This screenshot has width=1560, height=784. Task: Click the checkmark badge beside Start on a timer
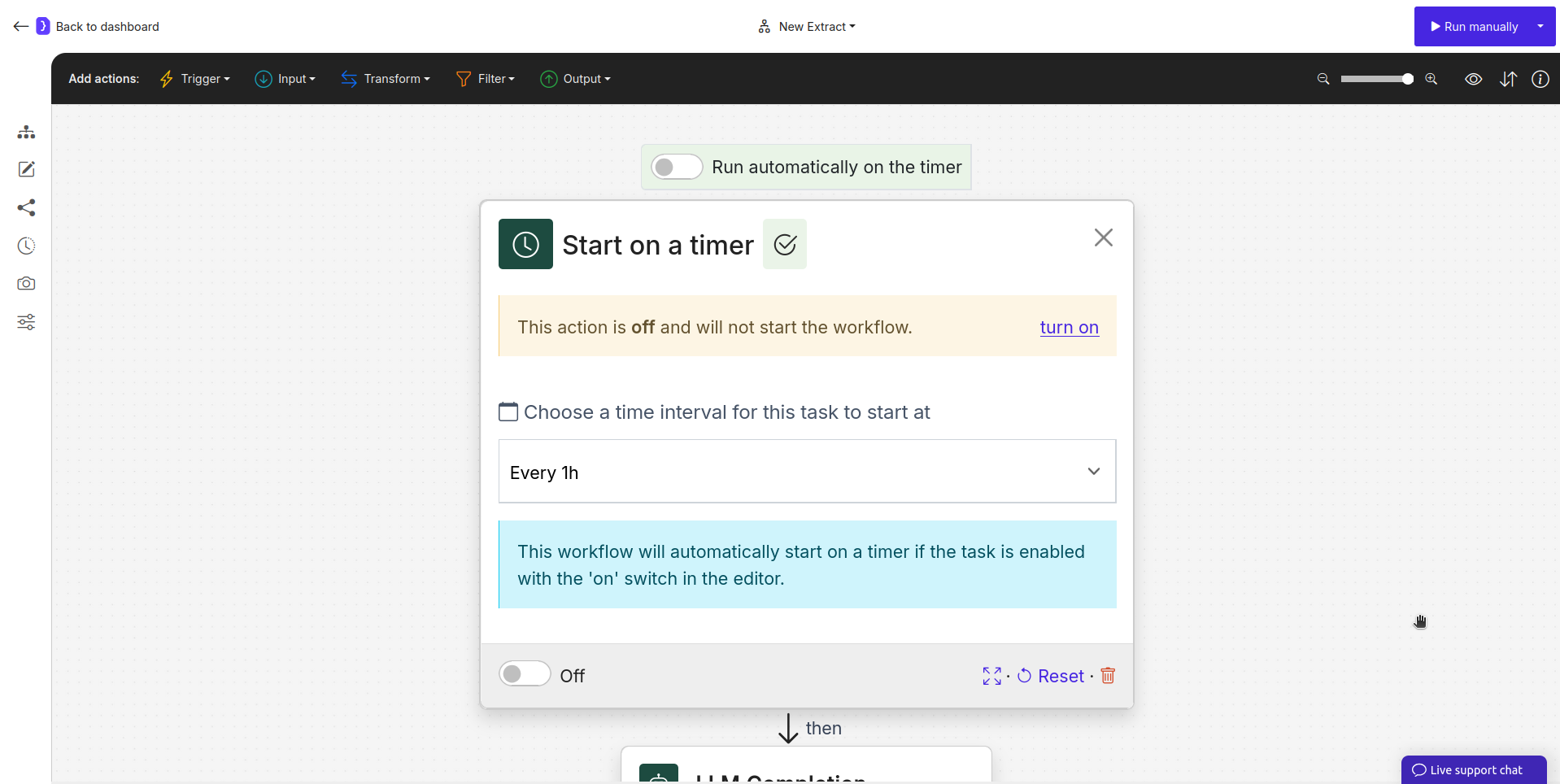[x=784, y=244]
